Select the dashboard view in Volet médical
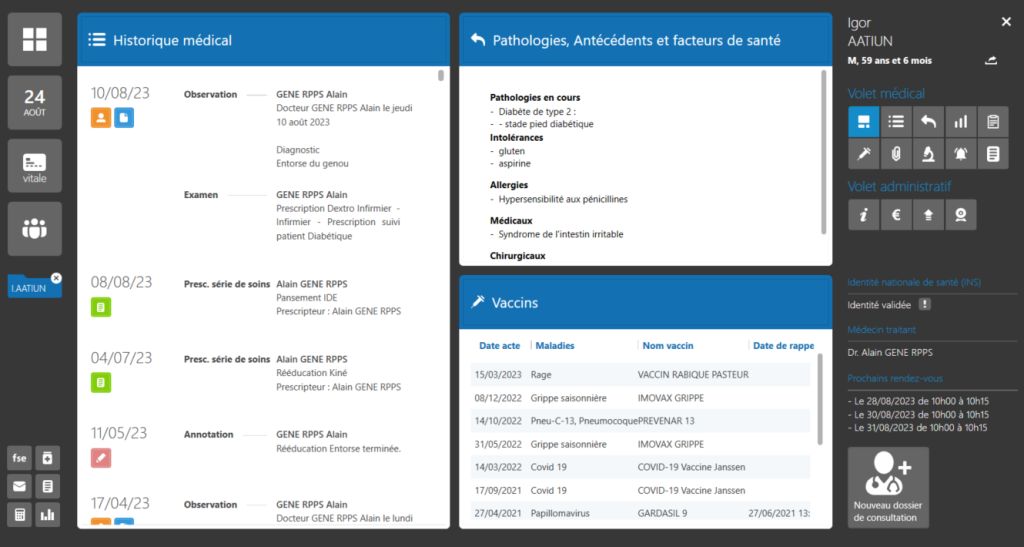 click(863, 122)
